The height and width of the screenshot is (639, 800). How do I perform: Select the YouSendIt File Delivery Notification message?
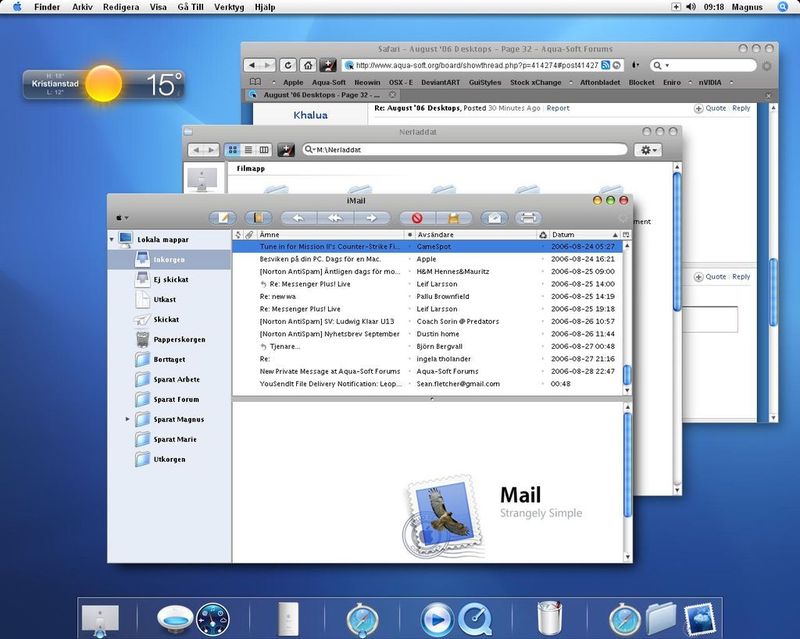tap(428, 384)
